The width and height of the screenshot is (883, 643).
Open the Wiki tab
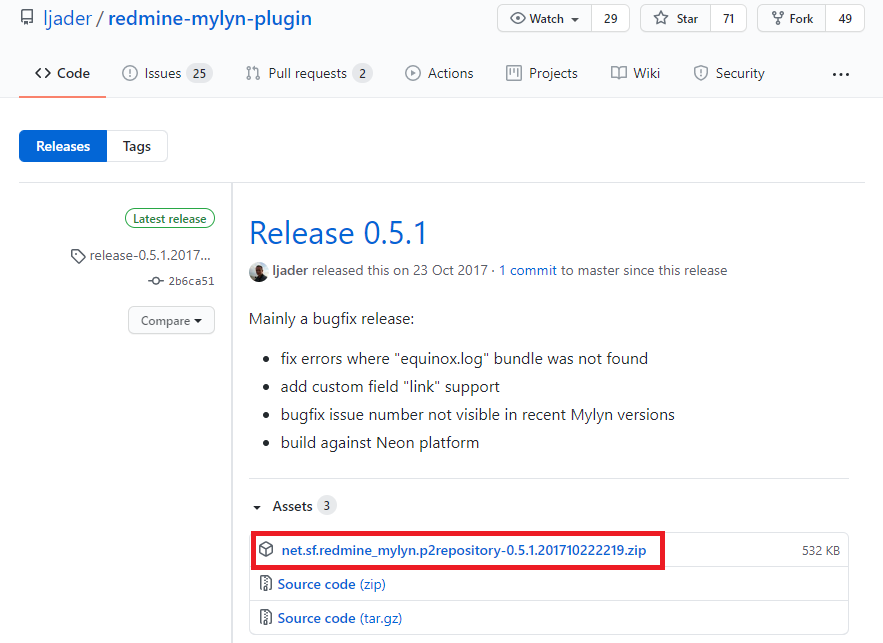tap(635, 73)
